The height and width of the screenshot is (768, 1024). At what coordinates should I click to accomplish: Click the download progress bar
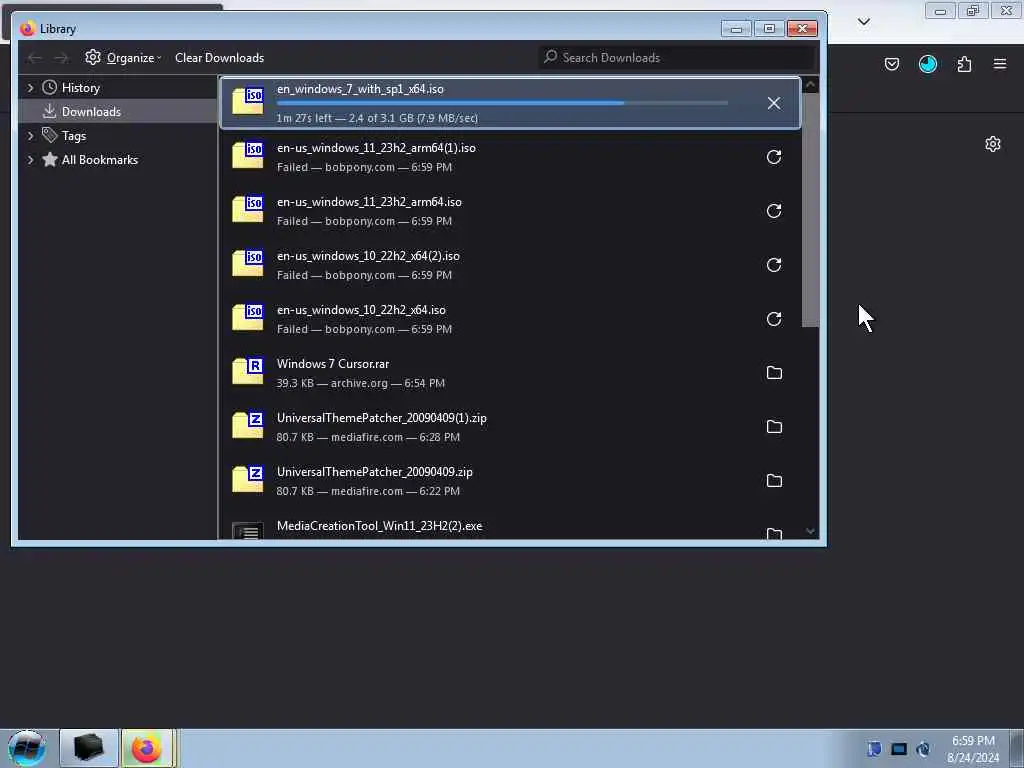pos(502,103)
